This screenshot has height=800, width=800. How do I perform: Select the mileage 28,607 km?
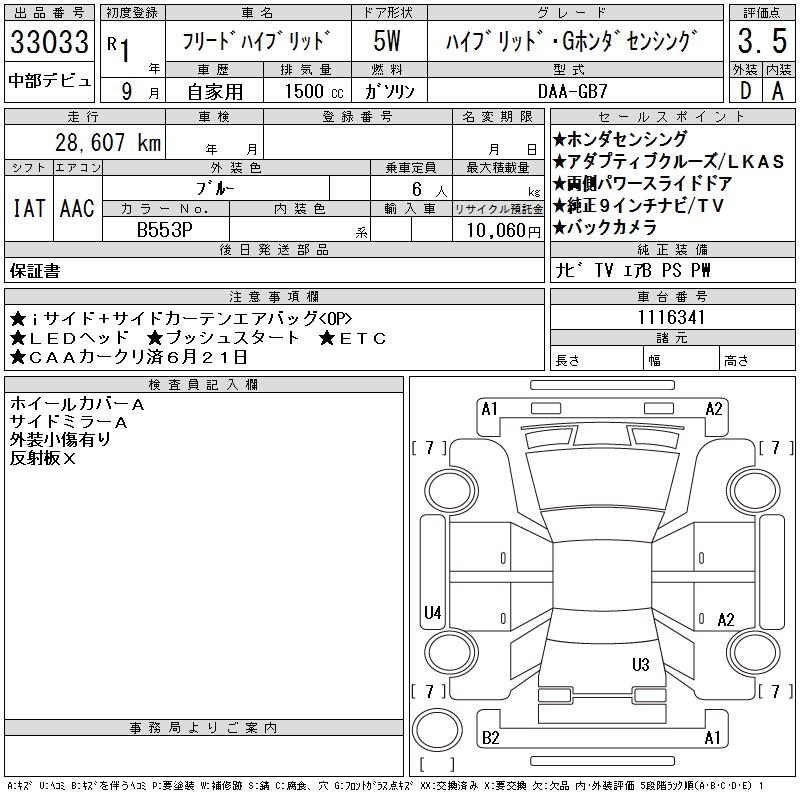click(x=108, y=142)
